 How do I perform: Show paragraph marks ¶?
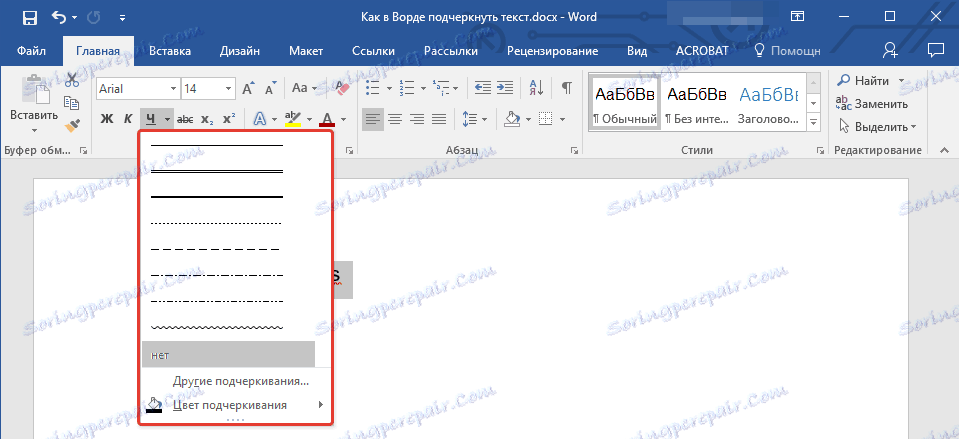pos(567,88)
